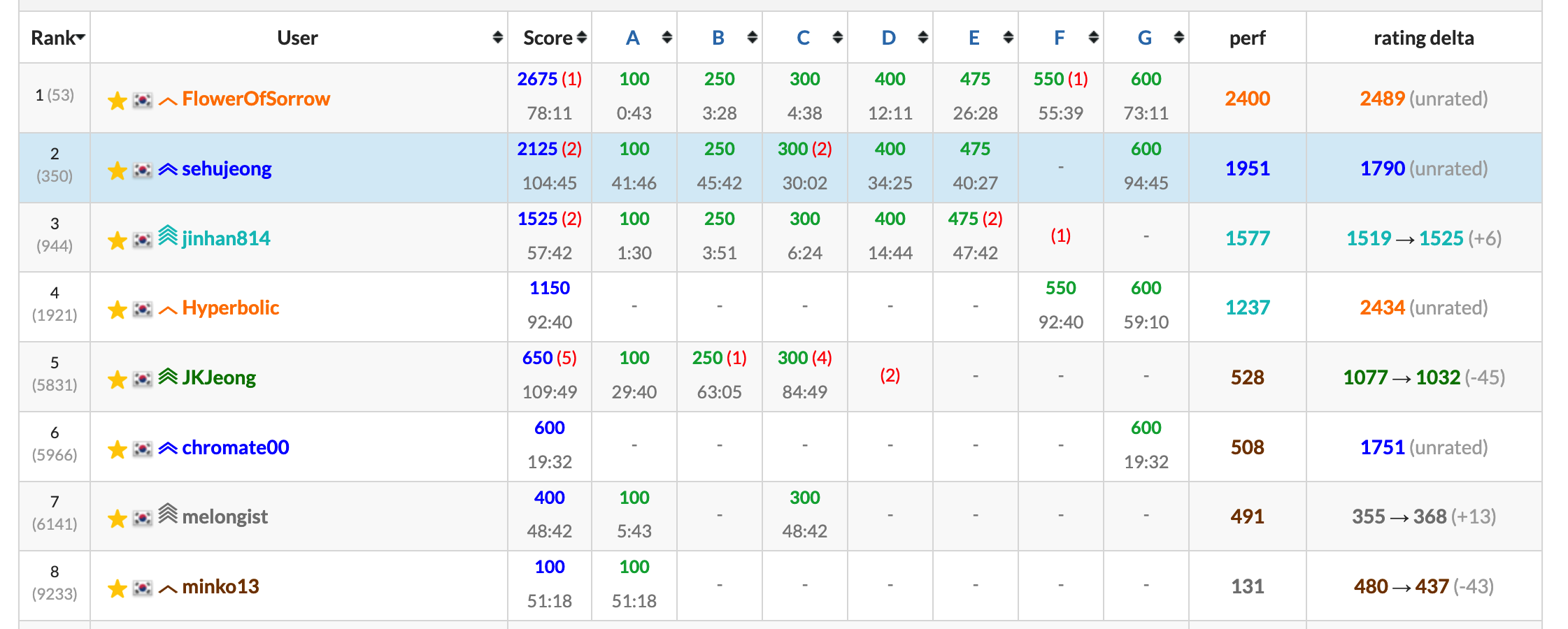Click the orange rank chevron of Hyperbolic
Image resolution: width=1568 pixels, height=629 pixels.
pos(168,310)
